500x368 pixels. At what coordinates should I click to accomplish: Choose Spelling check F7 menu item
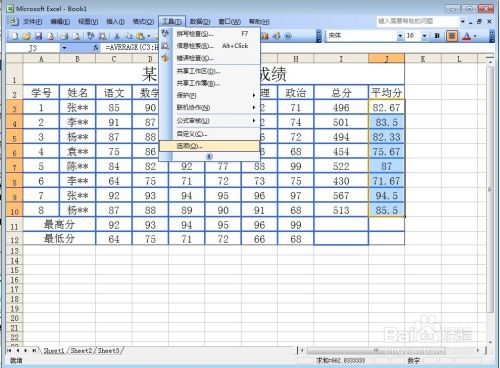pos(210,34)
